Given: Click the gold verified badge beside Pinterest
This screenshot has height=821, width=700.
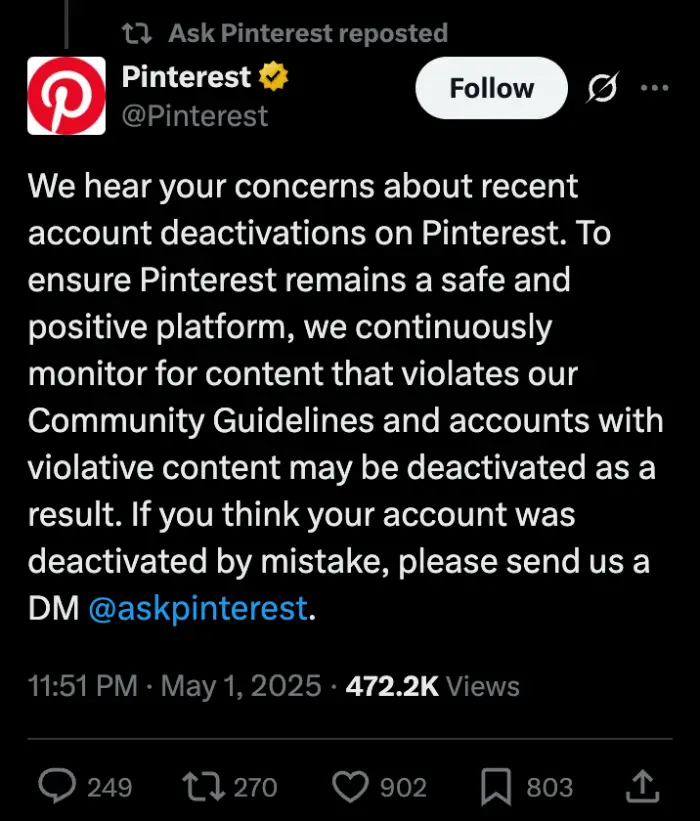Looking at the screenshot, I should point(272,74).
